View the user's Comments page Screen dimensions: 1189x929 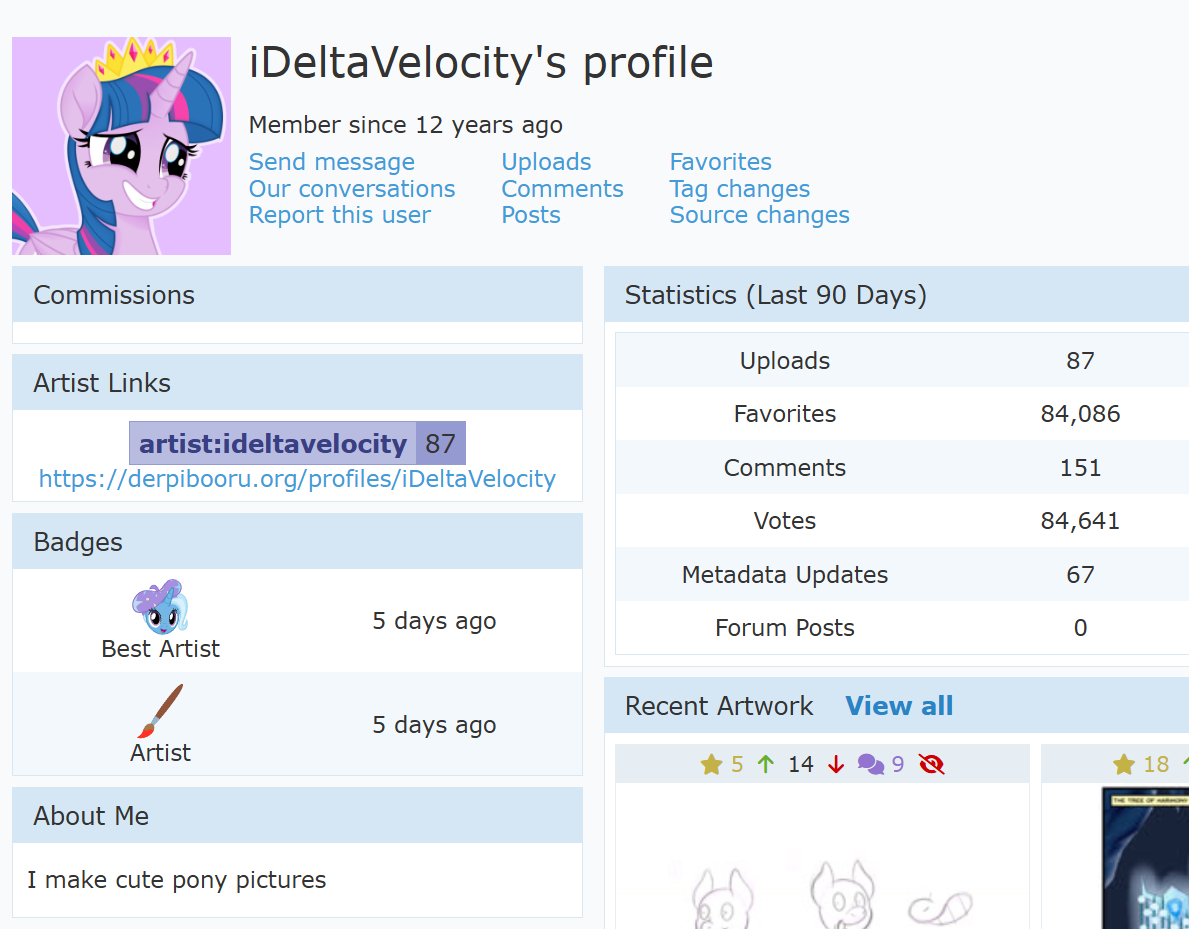point(562,189)
